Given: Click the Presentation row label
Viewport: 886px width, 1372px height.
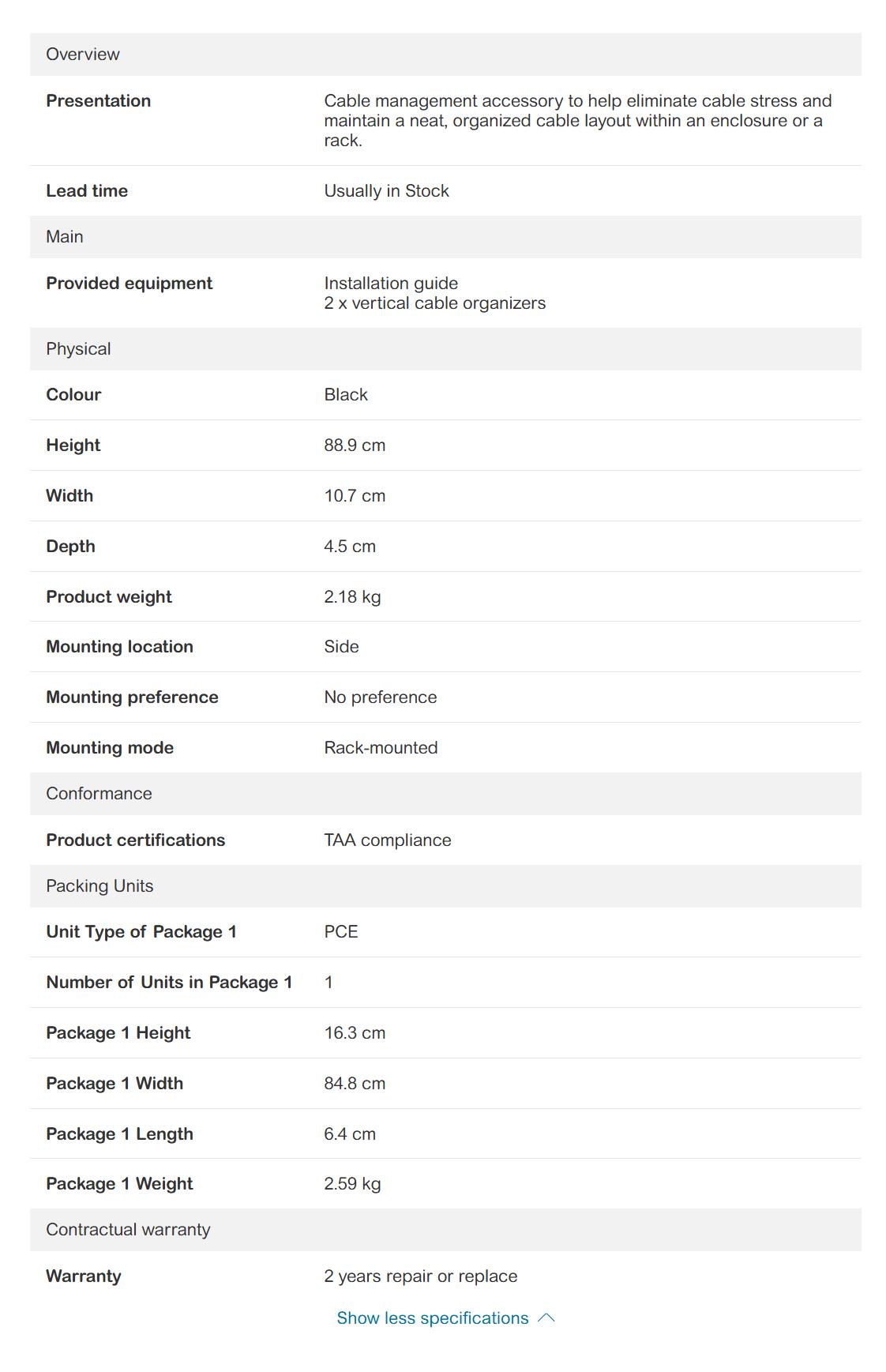Looking at the screenshot, I should (99, 101).
